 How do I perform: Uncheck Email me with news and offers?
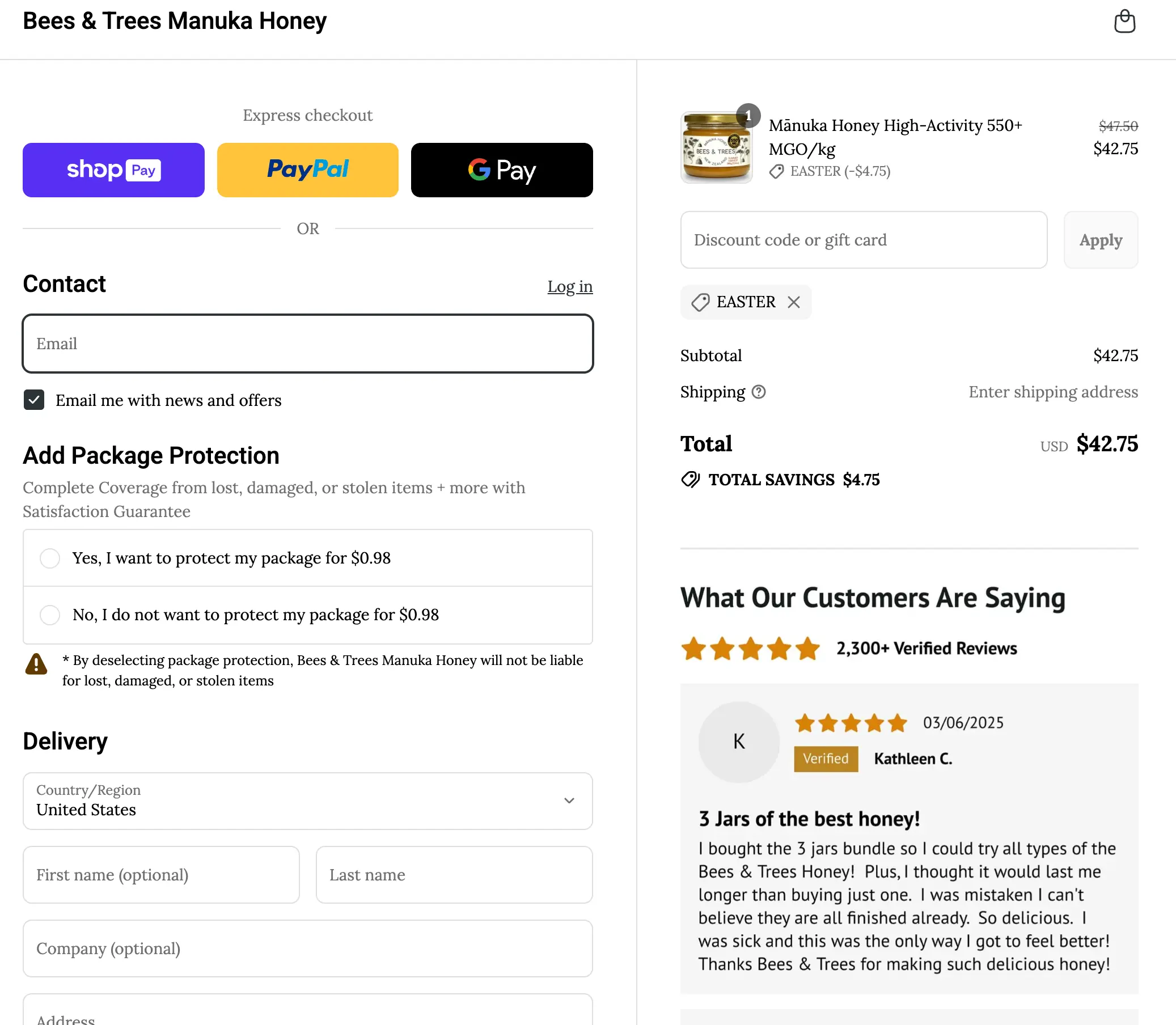35,400
